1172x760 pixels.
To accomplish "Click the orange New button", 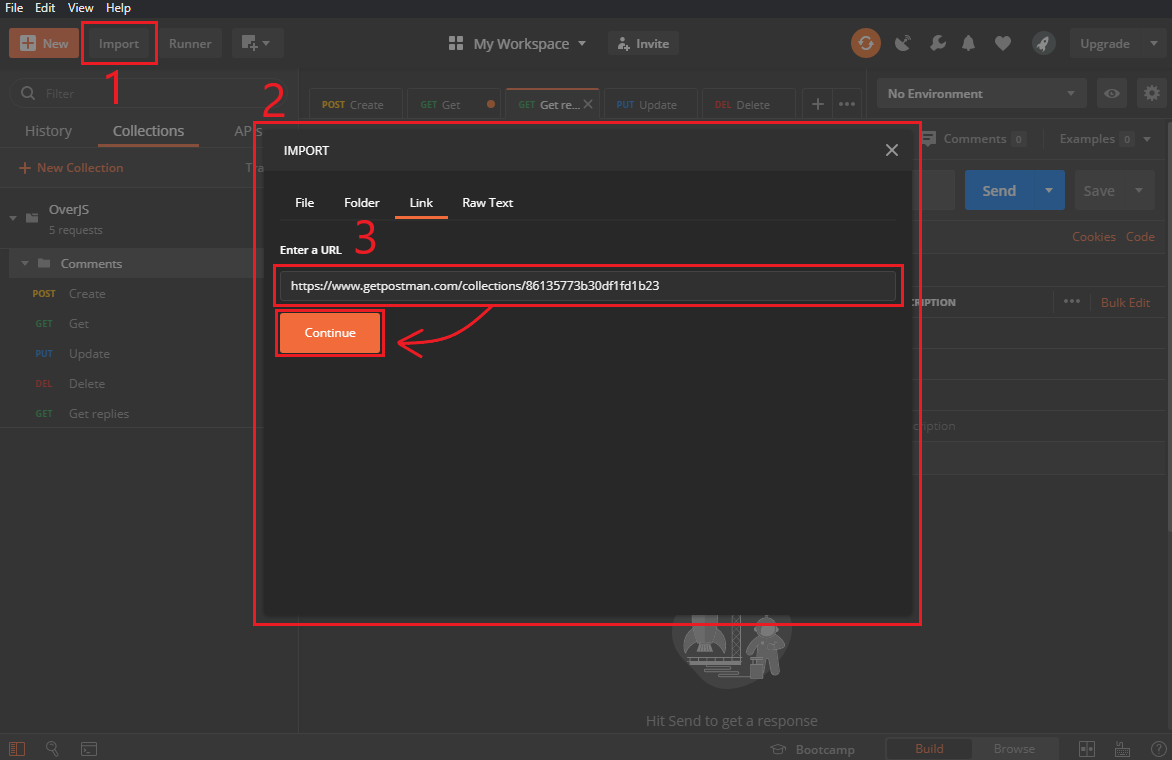I will (43, 43).
